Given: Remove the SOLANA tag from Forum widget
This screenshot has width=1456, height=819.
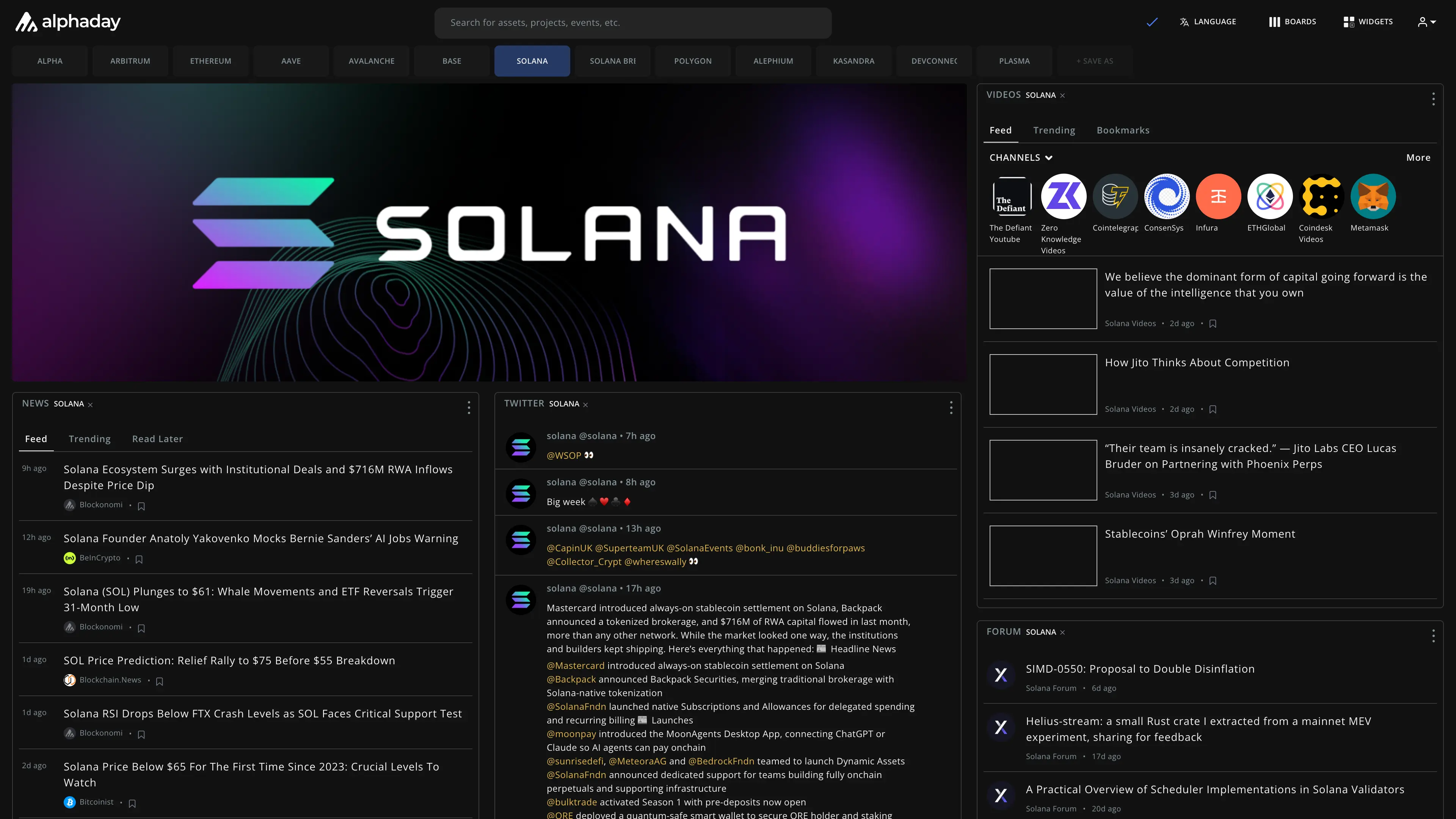Looking at the screenshot, I should [x=1062, y=632].
